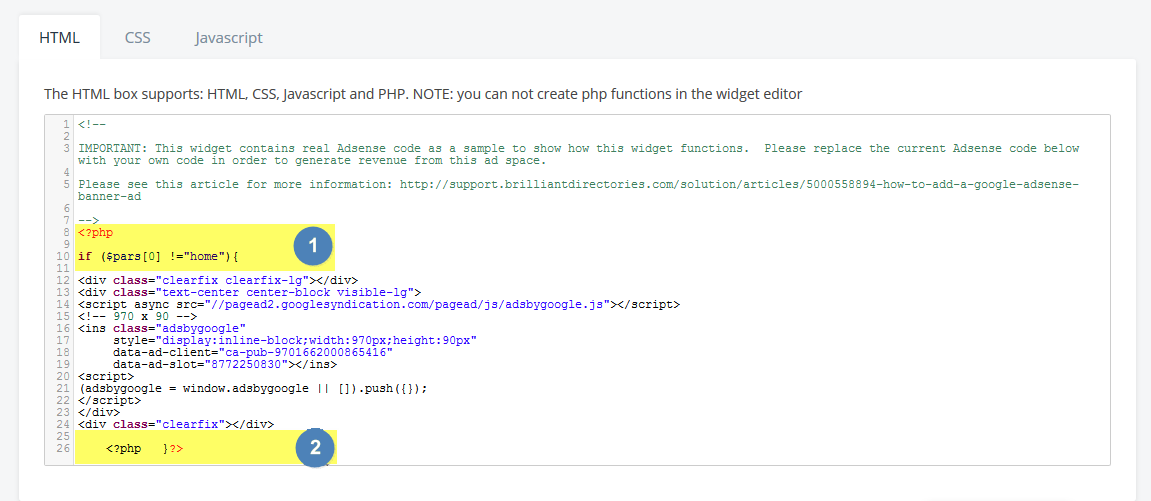Click the '<!-- 970 x 90 -->' comment
Image resolution: width=1151 pixels, height=501 pixels.
click(137, 316)
